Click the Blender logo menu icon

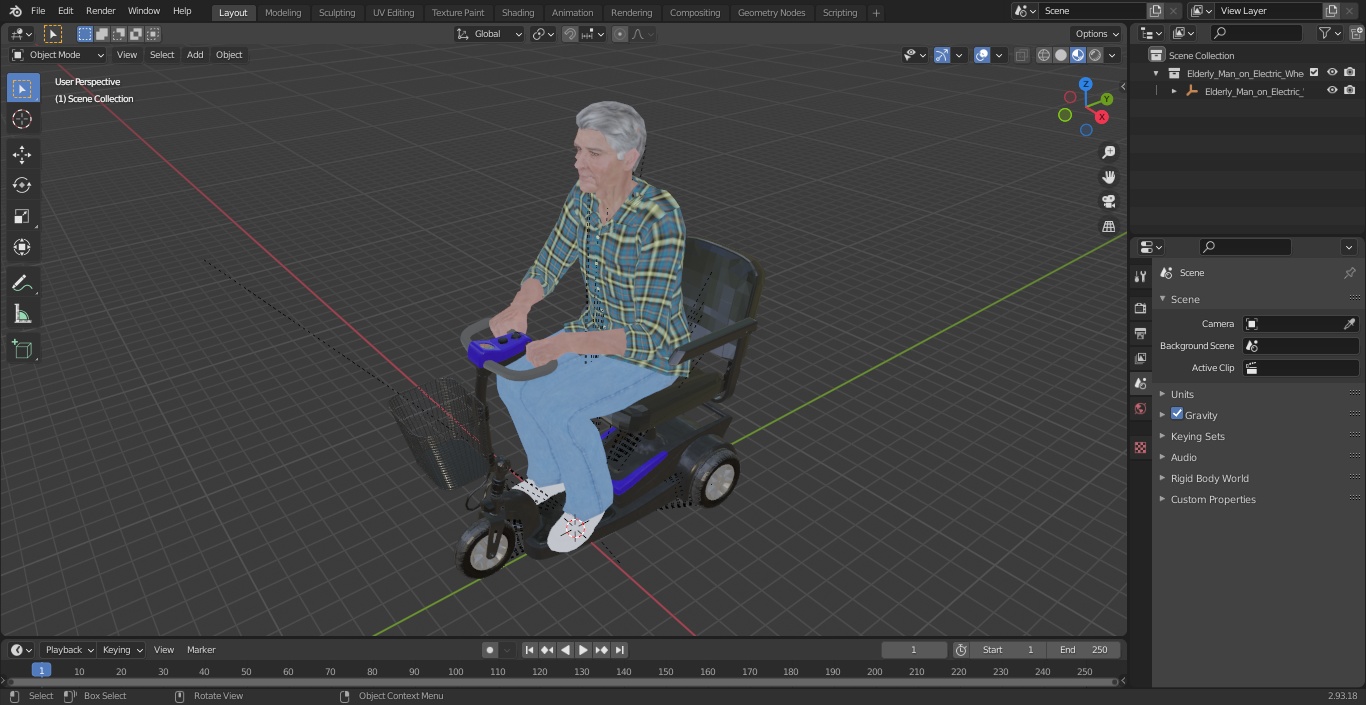coord(15,11)
